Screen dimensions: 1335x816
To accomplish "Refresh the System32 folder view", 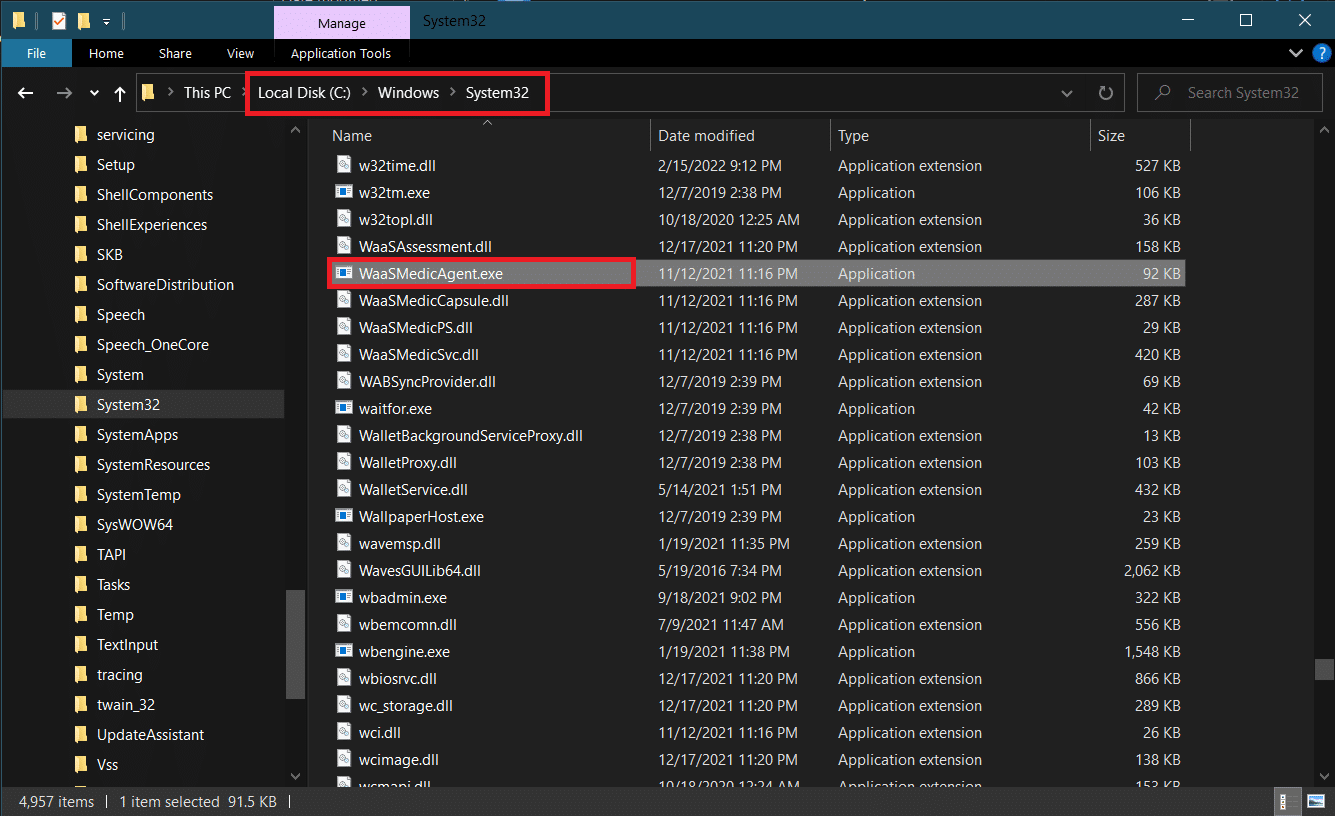I will [1105, 93].
